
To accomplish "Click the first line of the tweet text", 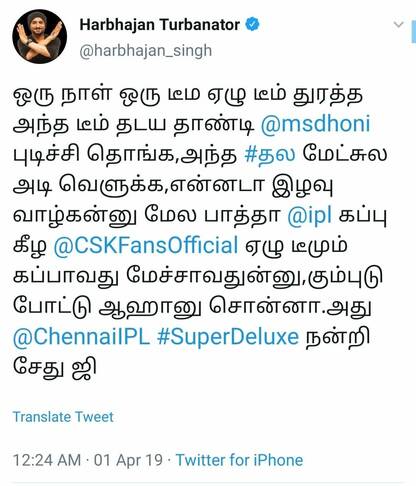I will [x=188, y=94].
